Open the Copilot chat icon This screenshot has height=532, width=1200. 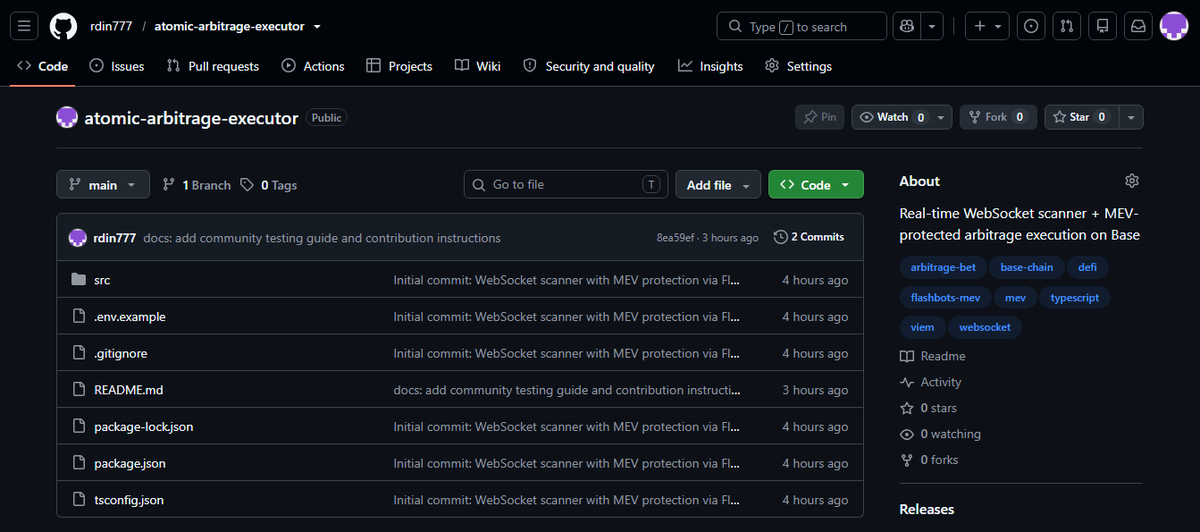(908, 26)
